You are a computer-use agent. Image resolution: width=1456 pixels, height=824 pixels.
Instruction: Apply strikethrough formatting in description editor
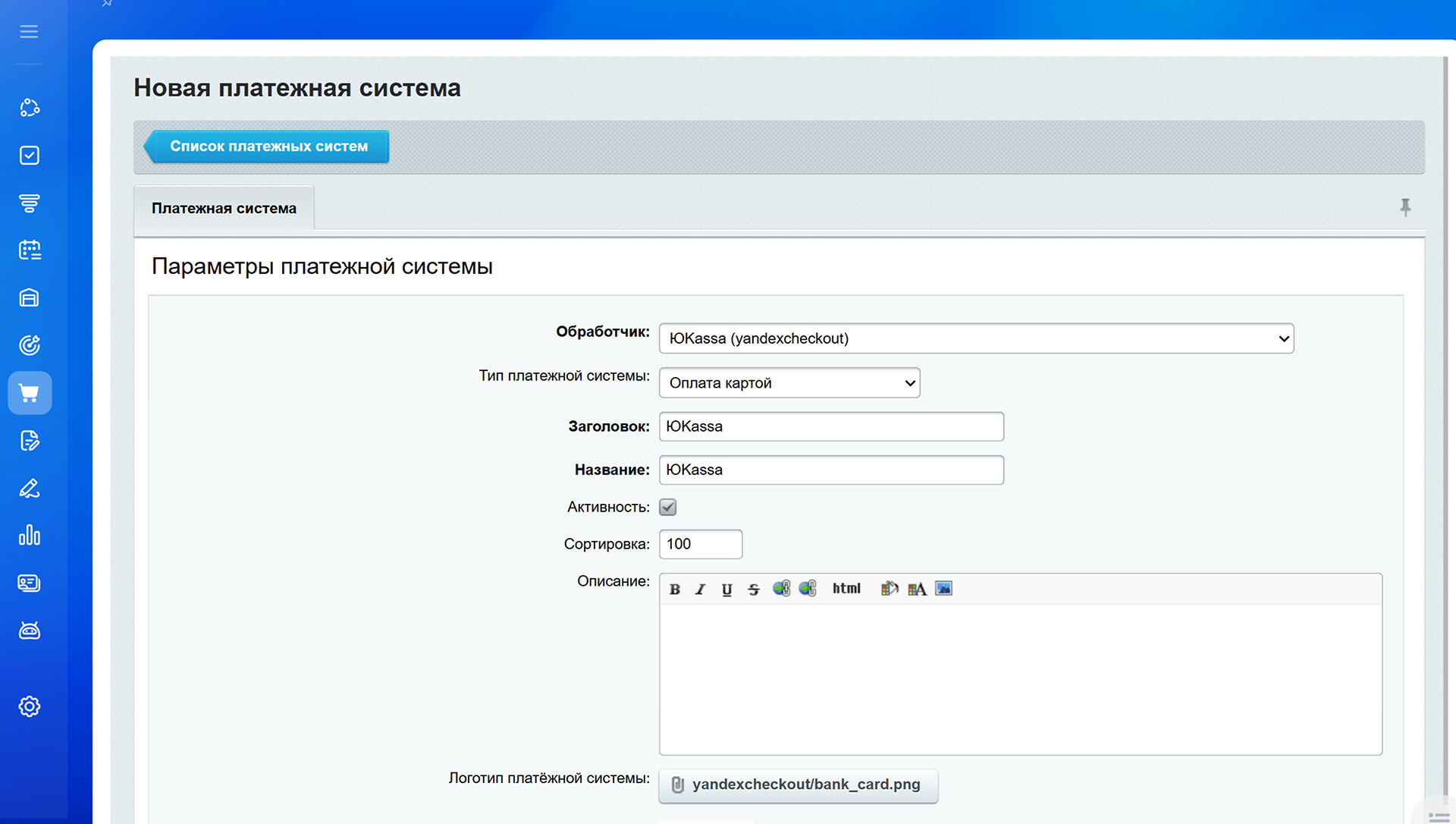click(753, 589)
